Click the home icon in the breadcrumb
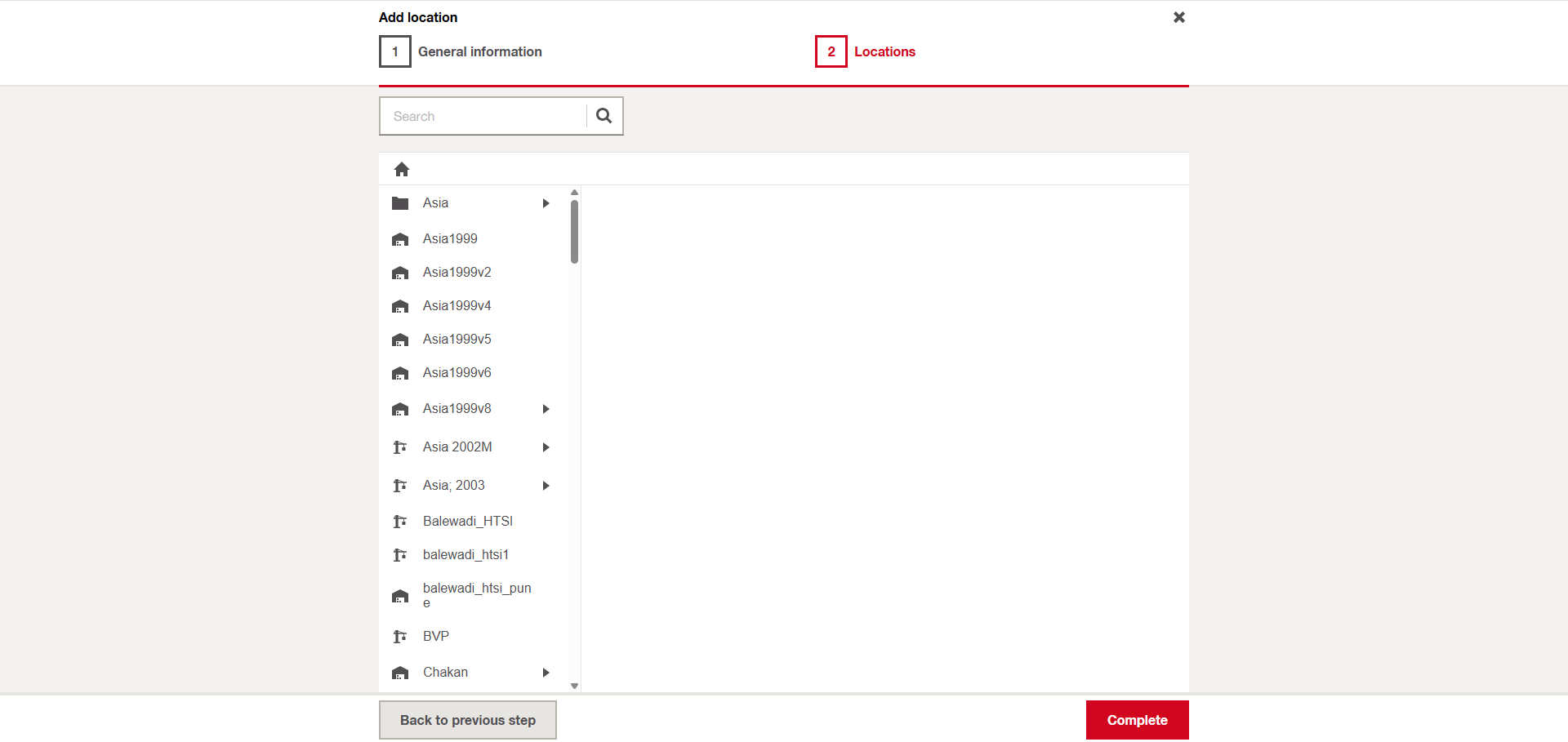This screenshot has height=742, width=1568. click(401, 169)
